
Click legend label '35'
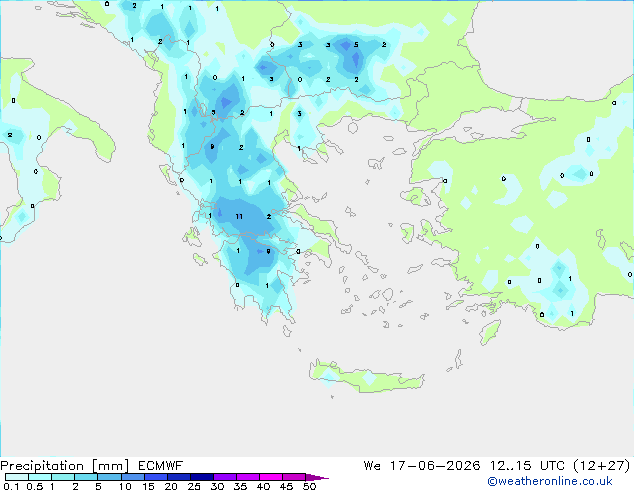(x=240, y=486)
